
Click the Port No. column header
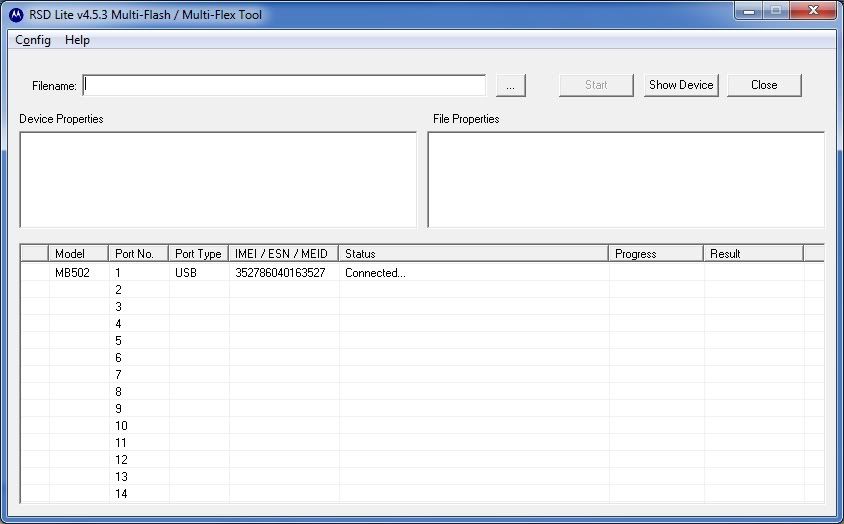[x=139, y=253]
